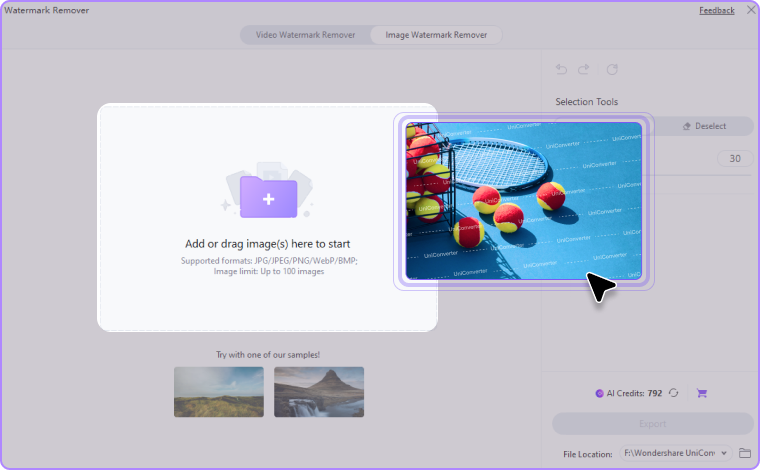Click the reset/refresh icon beside redo
This screenshot has height=470, width=760.
click(612, 69)
